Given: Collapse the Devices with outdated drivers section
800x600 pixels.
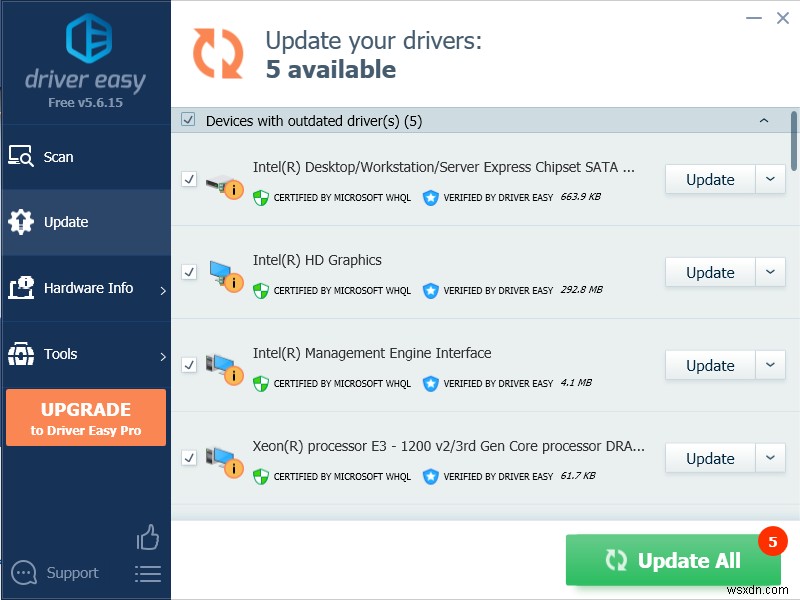Looking at the screenshot, I should pyautogui.click(x=765, y=120).
